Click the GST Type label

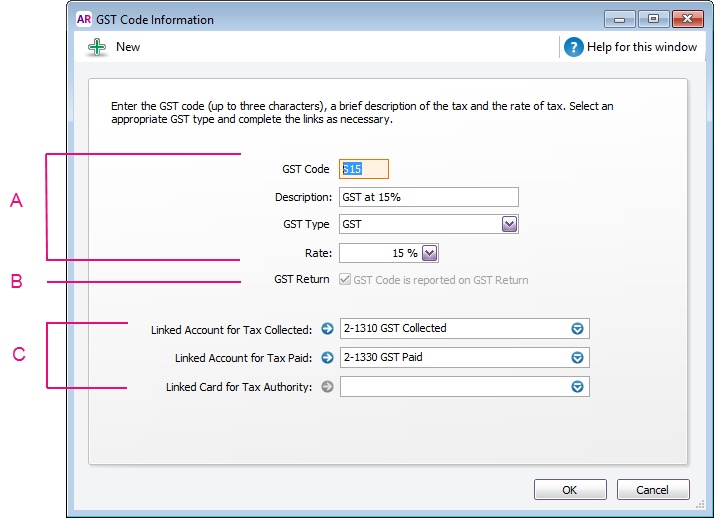pos(306,224)
